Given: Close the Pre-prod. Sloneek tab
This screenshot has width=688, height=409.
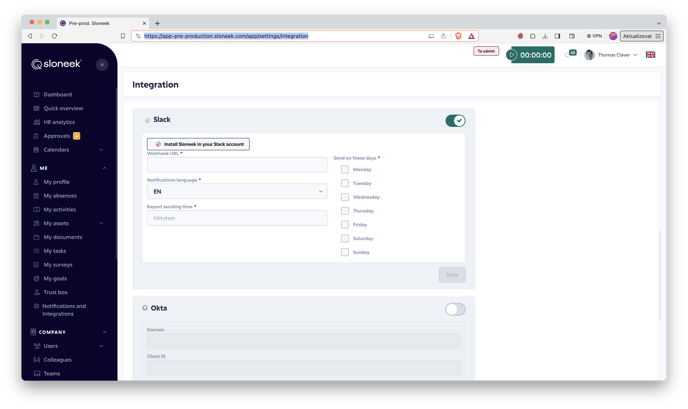Looking at the screenshot, I should (x=144, y=23).
